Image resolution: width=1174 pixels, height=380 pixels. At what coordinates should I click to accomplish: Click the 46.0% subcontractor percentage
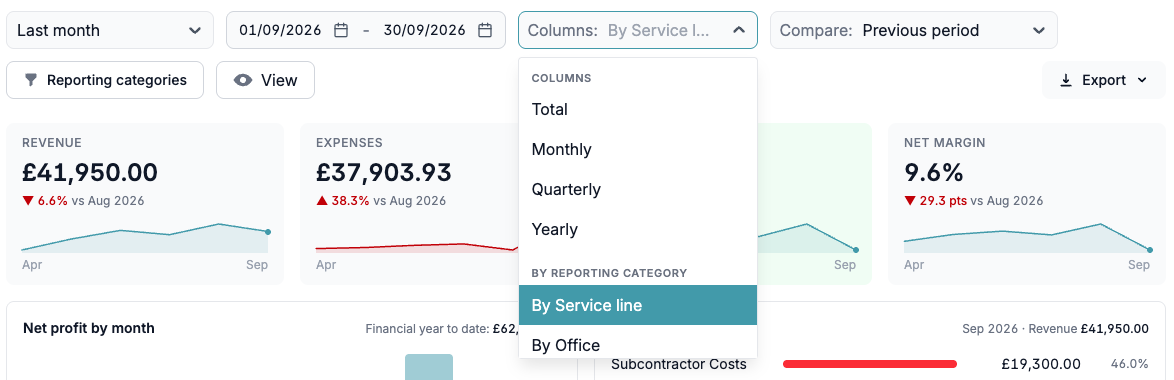point(1129,364)
